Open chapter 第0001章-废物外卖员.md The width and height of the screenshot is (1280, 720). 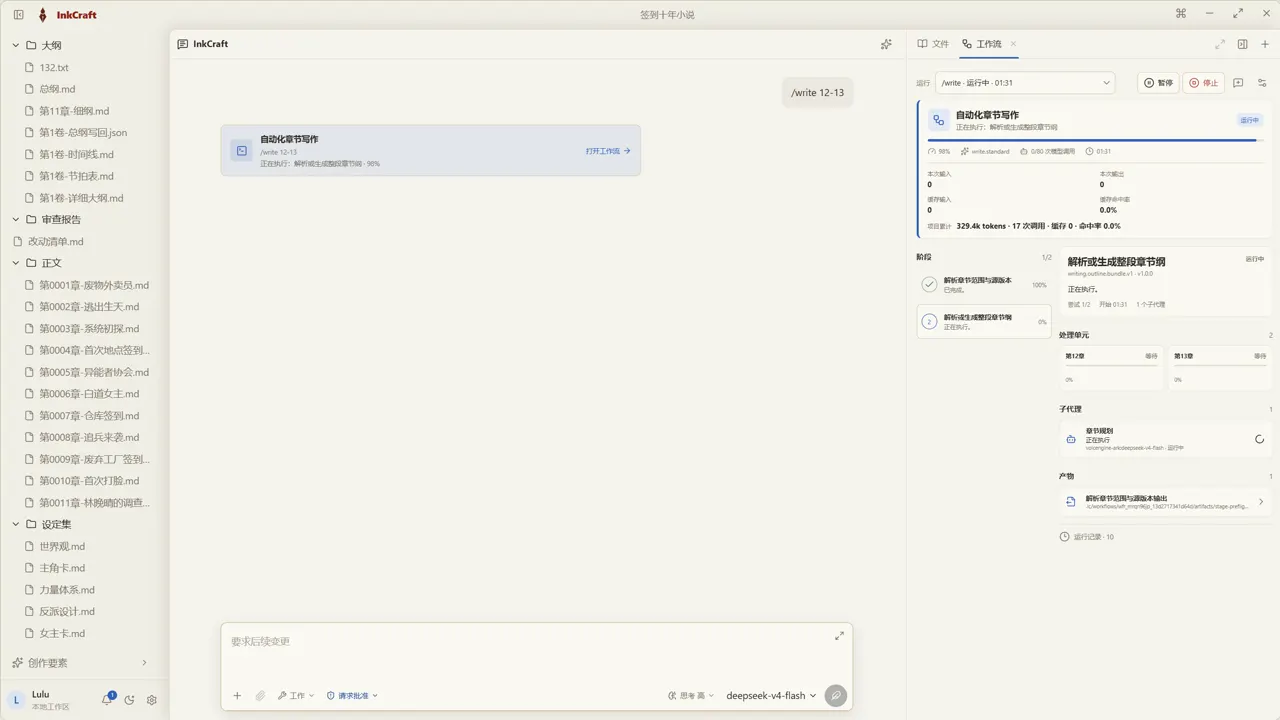pos(94,285)
